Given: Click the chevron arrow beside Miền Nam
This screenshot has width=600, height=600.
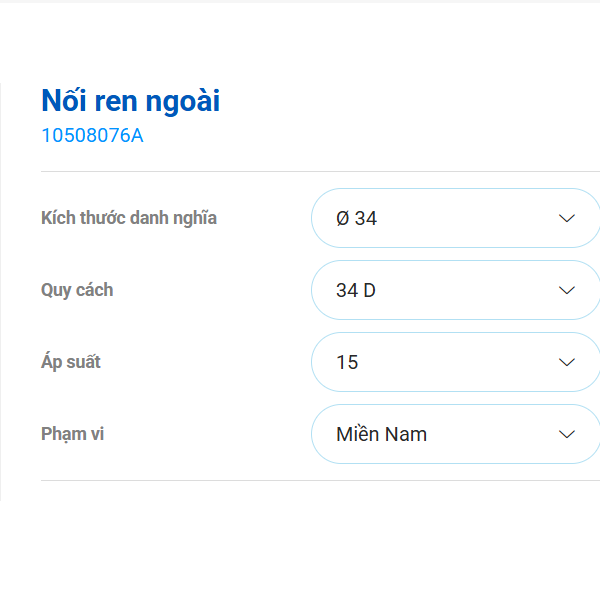Looking at the screenshot, I should click(x=567, y=434).
